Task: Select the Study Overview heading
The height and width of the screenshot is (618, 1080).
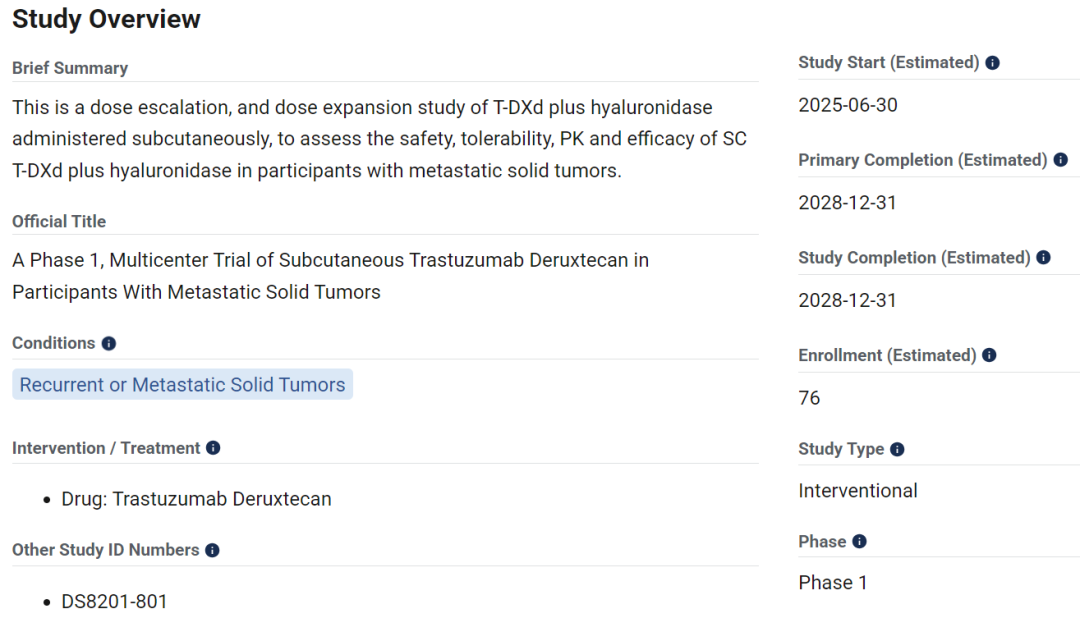Action: (x=106, y=19)
